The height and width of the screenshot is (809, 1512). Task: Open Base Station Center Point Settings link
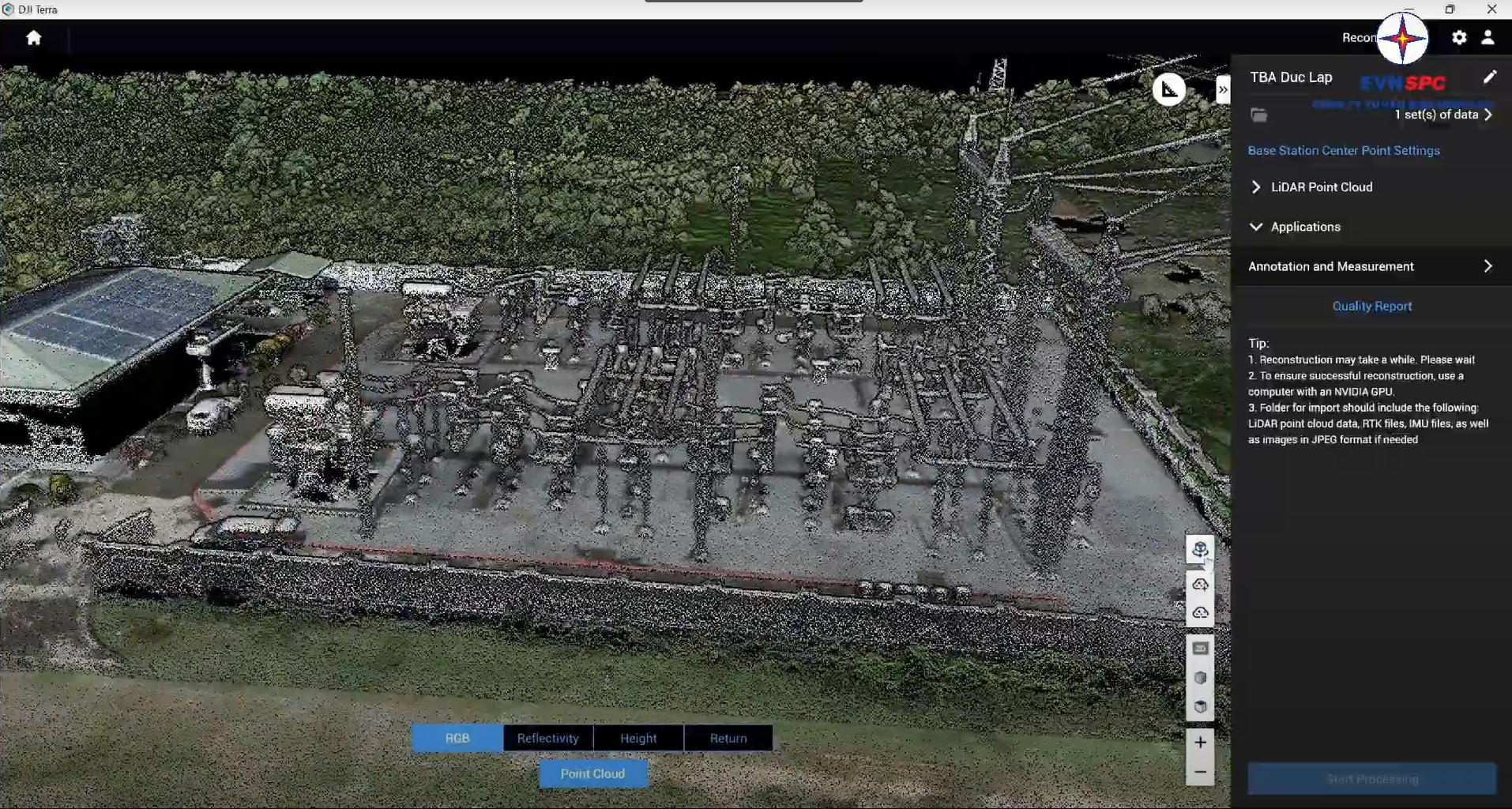click(x=1344, y=150)
